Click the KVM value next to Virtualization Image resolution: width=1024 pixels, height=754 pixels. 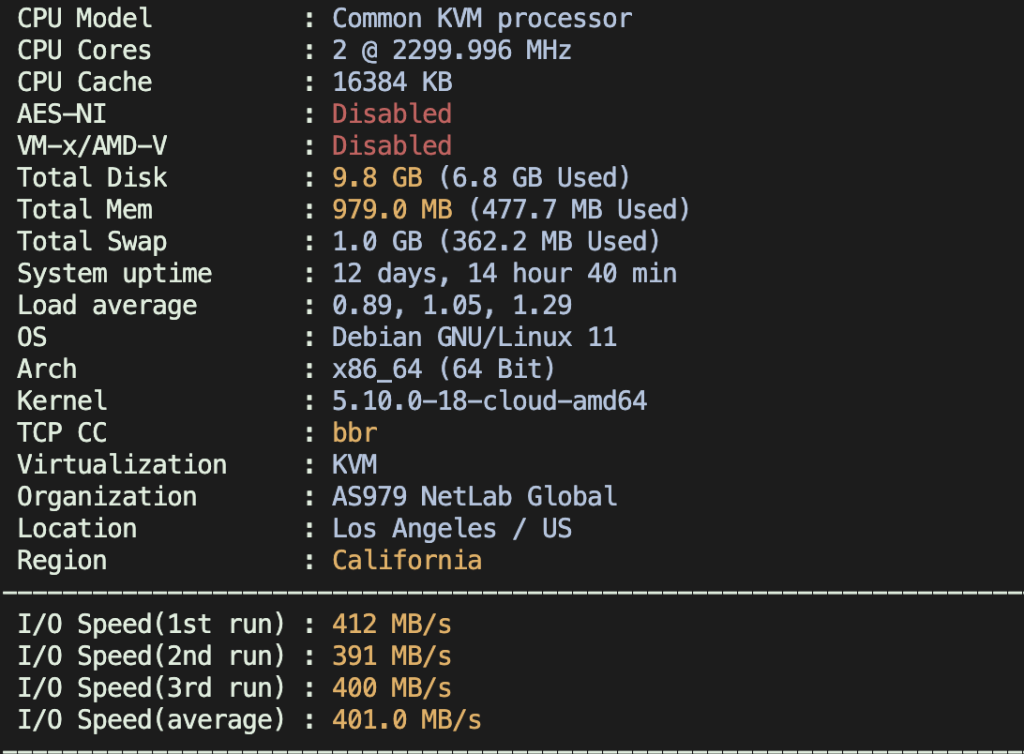355,465
